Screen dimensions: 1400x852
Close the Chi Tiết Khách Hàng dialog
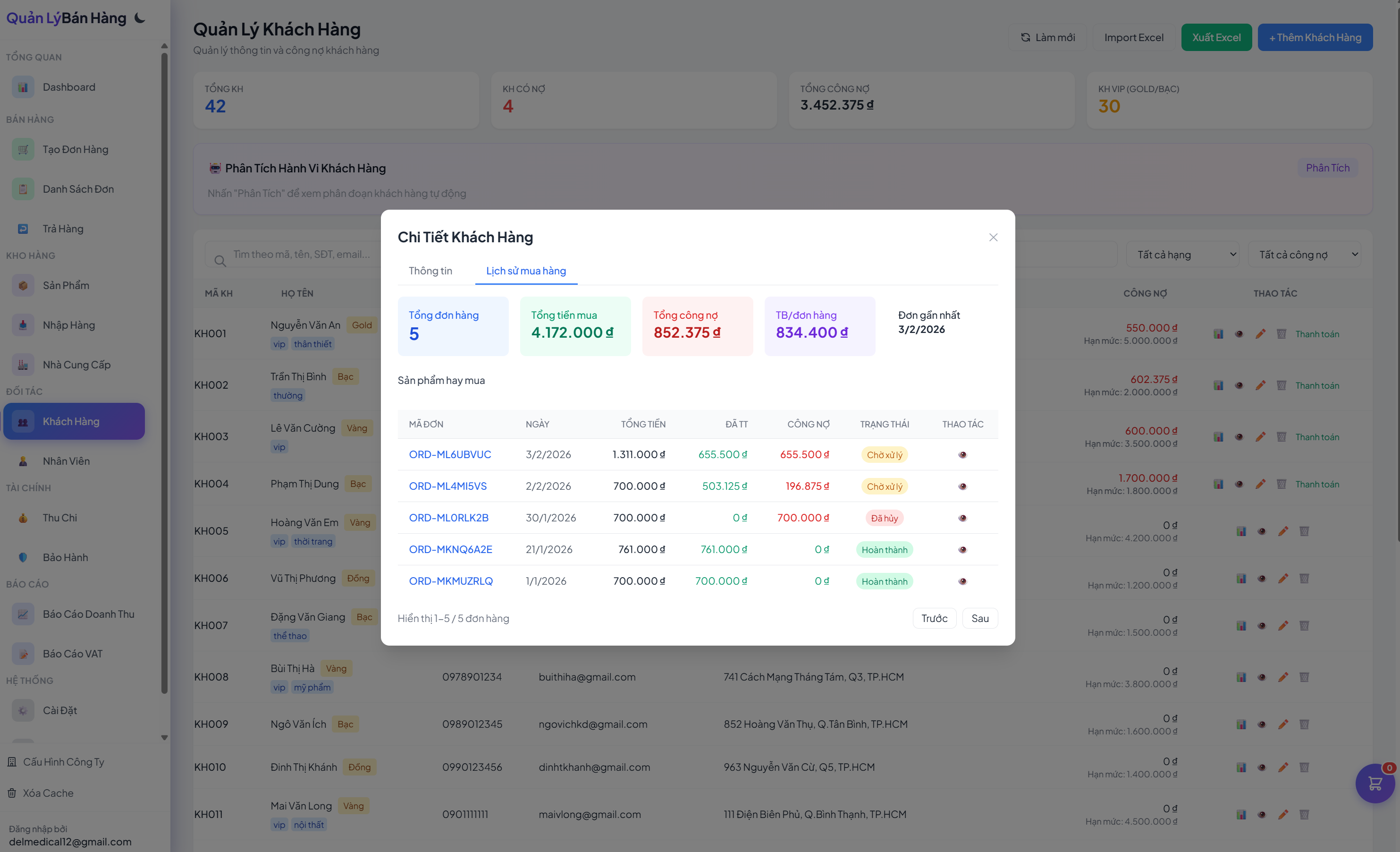click(x=993, y=238)
